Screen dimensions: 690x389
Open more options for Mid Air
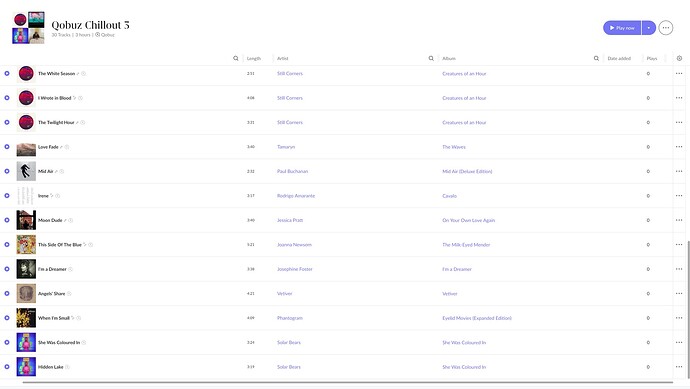pos(679,171)
